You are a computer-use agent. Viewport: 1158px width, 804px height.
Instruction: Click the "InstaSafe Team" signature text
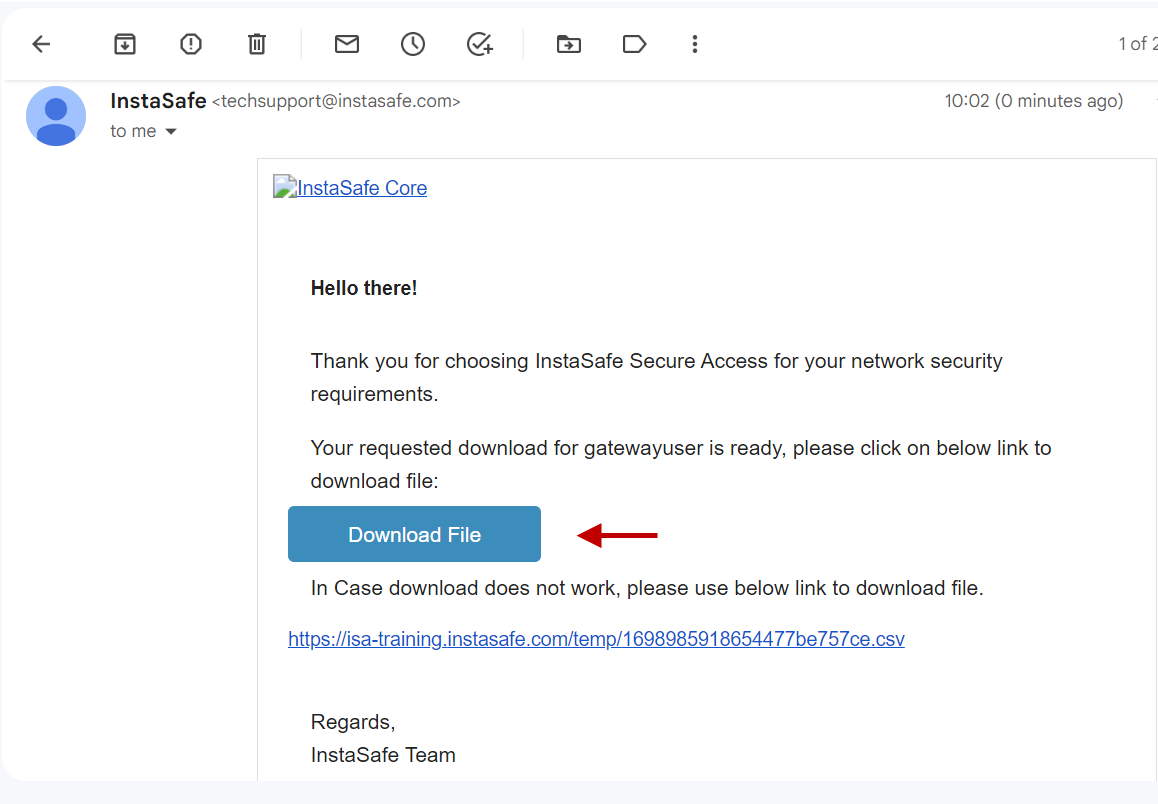click(383, 755)
